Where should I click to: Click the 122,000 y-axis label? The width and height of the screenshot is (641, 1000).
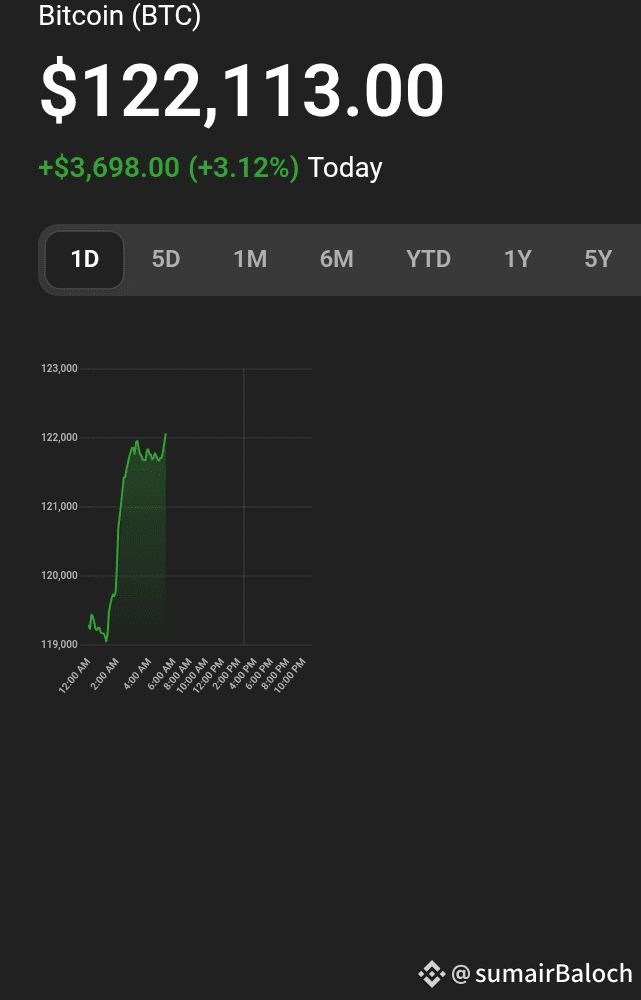click(x=59, y=438)
